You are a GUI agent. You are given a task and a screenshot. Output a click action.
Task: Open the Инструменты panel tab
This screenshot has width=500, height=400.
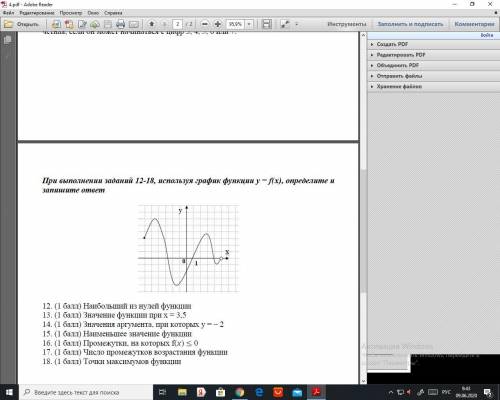[347, 24]
